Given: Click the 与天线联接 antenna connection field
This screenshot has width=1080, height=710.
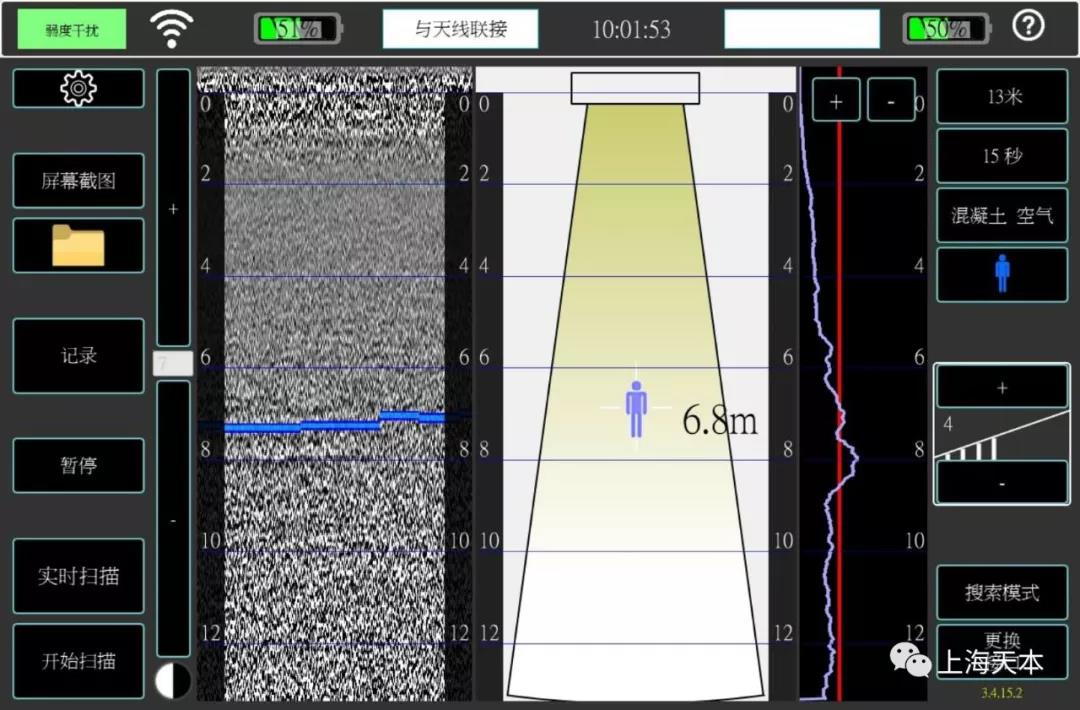Looking at the screenshot, I should coord(460,29).
